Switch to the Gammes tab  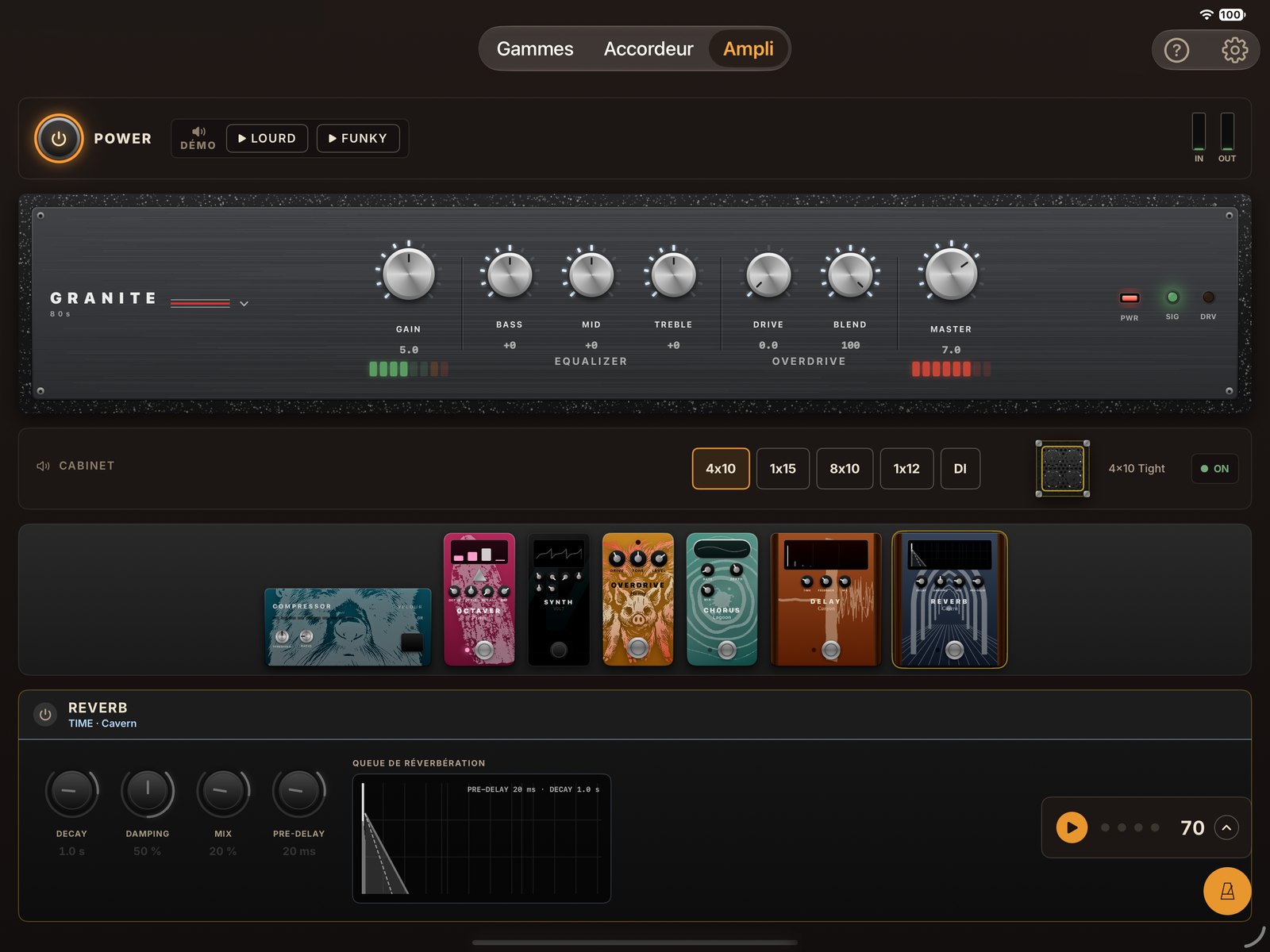(535, 49)
